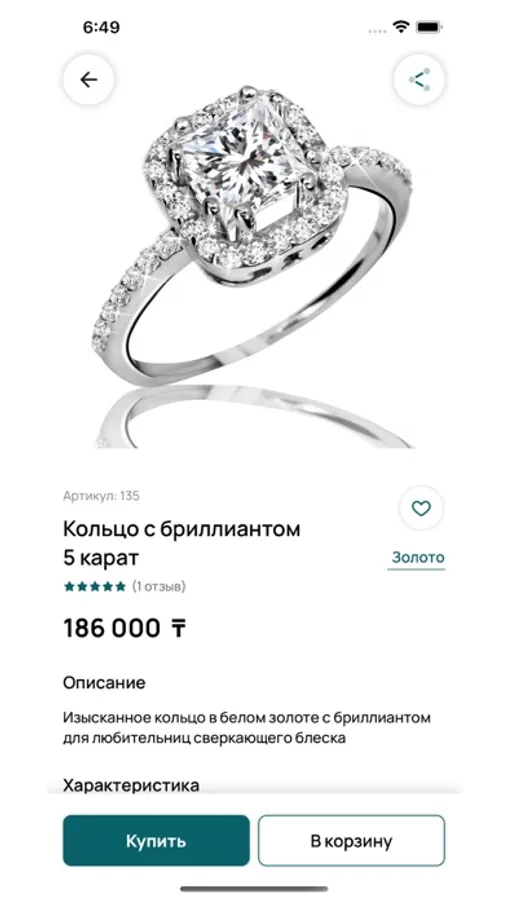Tap the Купить button

156,841
